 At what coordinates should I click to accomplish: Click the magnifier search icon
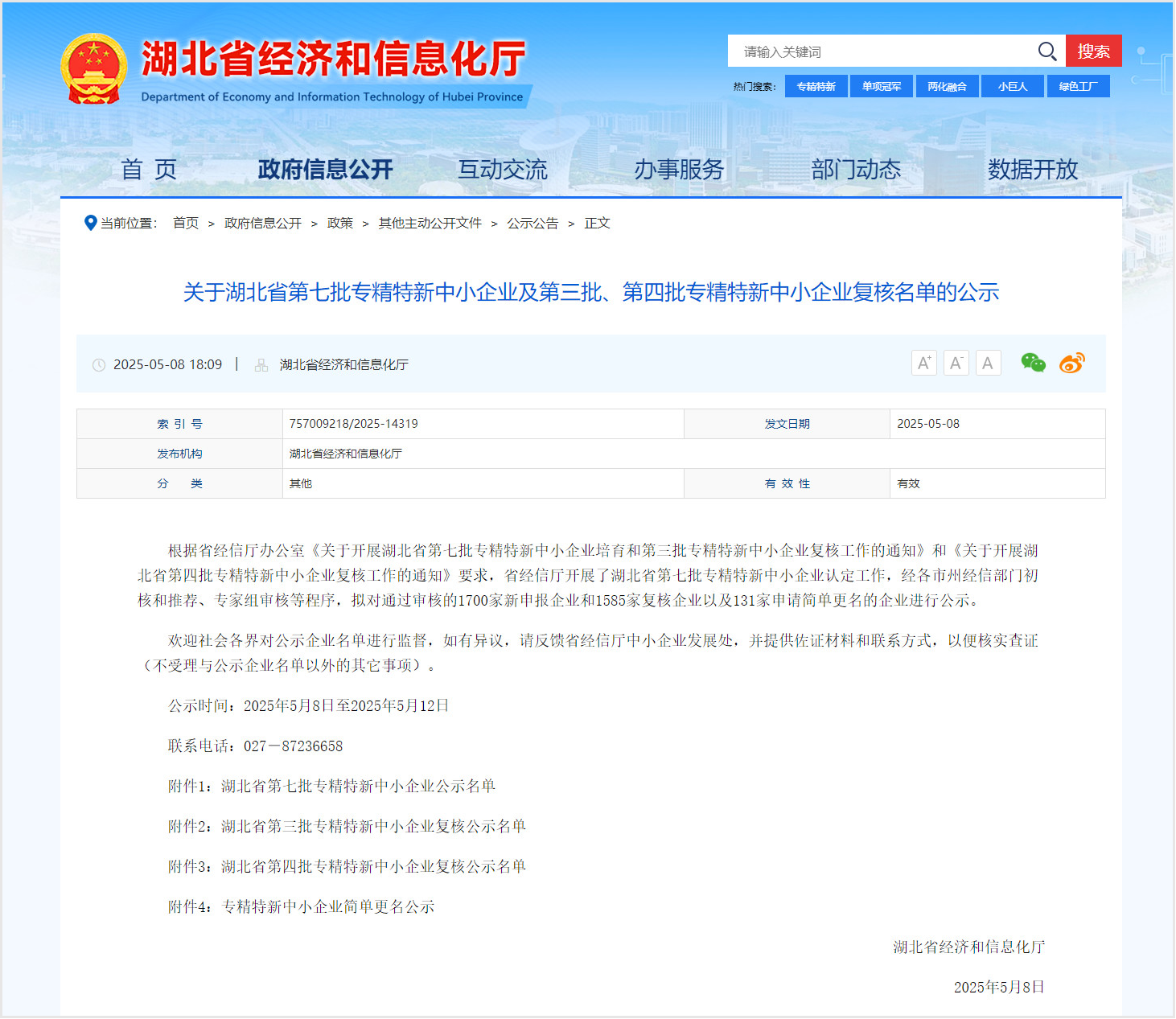coord(1046,51)
